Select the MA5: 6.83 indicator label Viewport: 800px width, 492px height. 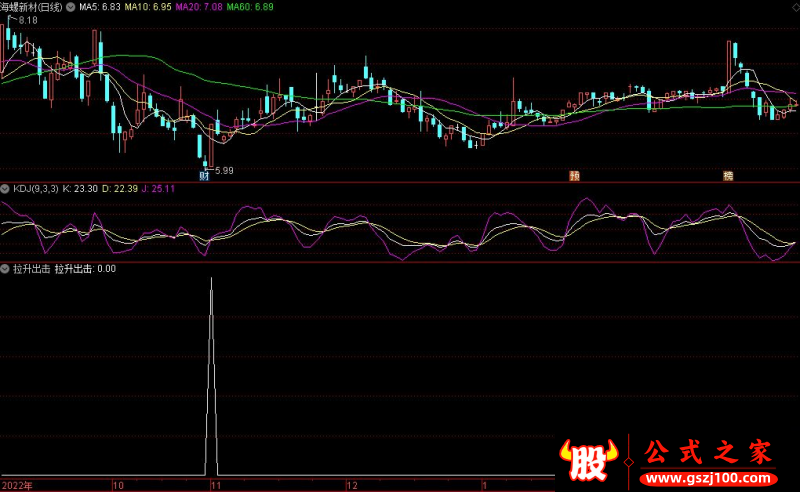pyautogui.click(x=99, y=7)
